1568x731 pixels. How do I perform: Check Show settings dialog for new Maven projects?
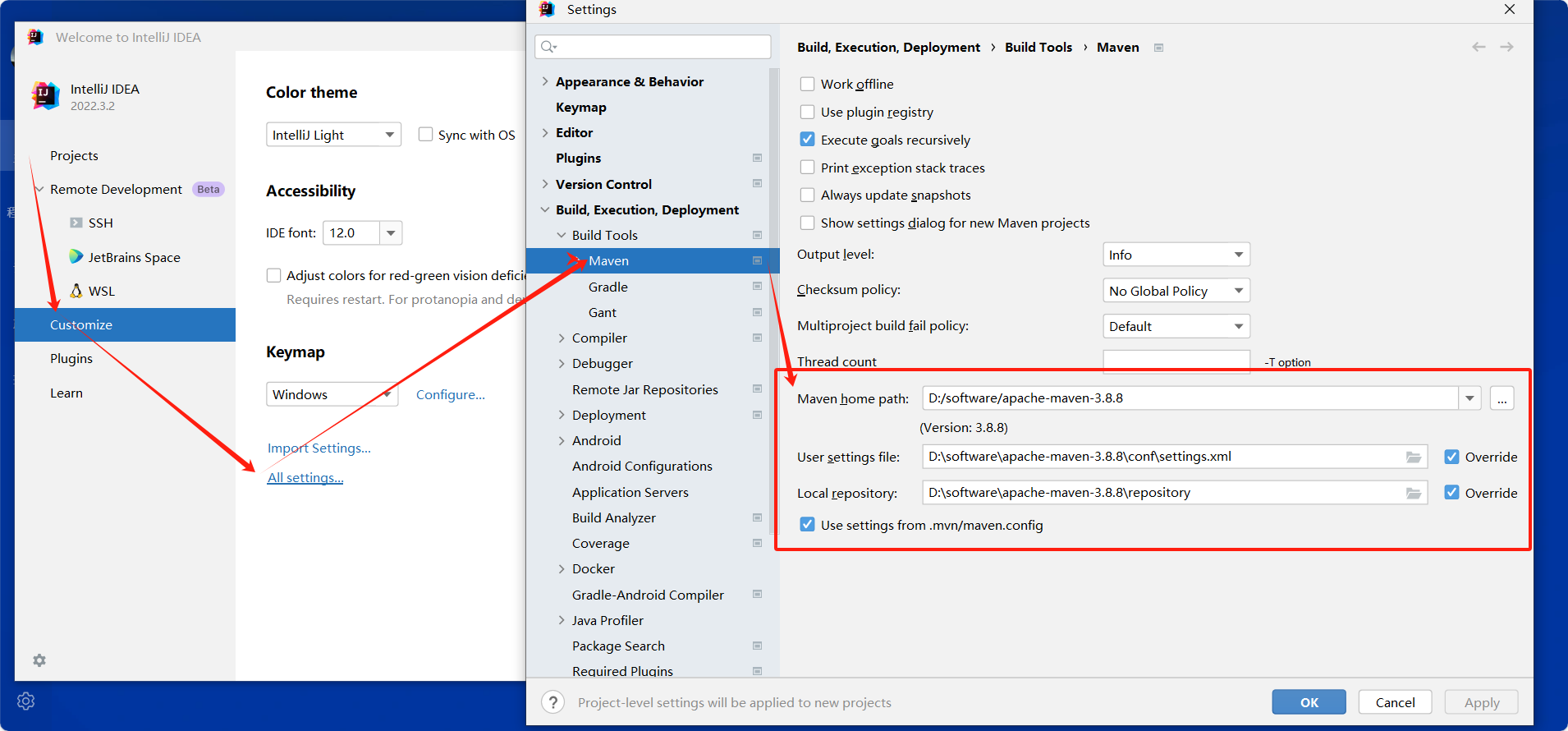click(807, 223)
